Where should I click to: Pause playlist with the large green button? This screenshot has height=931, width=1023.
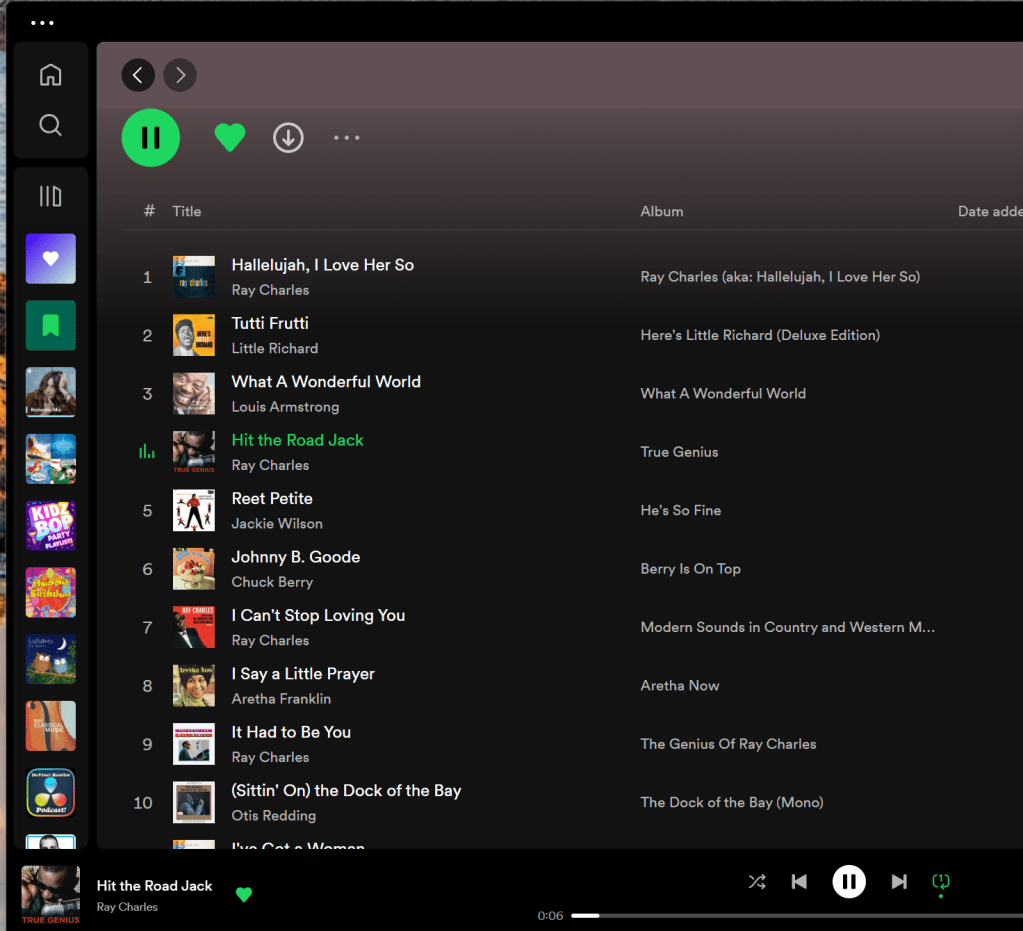click(x=151, y=138)
